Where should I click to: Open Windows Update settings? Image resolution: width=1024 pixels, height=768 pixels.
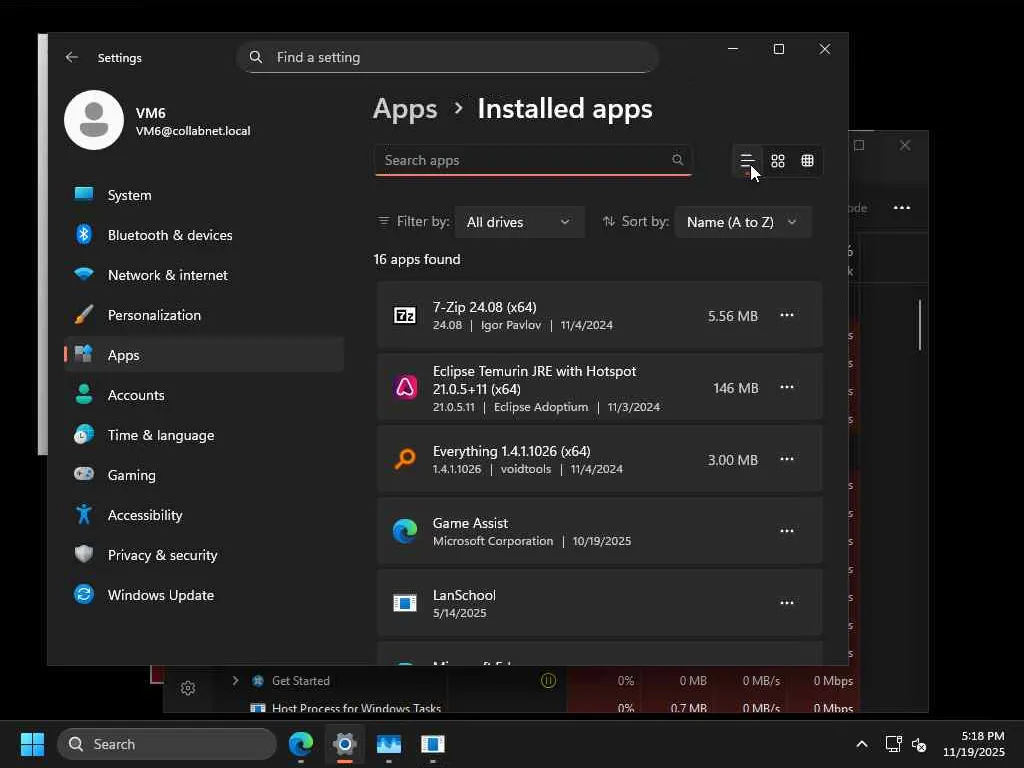pyautogui.click(x=204, y=595)
